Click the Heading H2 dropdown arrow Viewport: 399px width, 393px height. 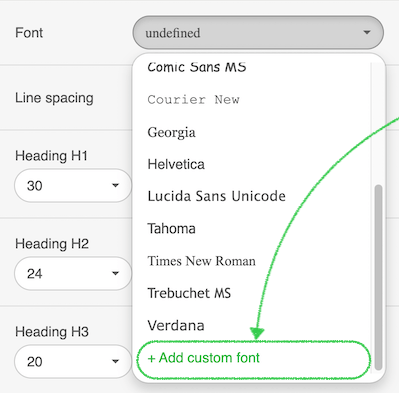click(x=115, y=273)
